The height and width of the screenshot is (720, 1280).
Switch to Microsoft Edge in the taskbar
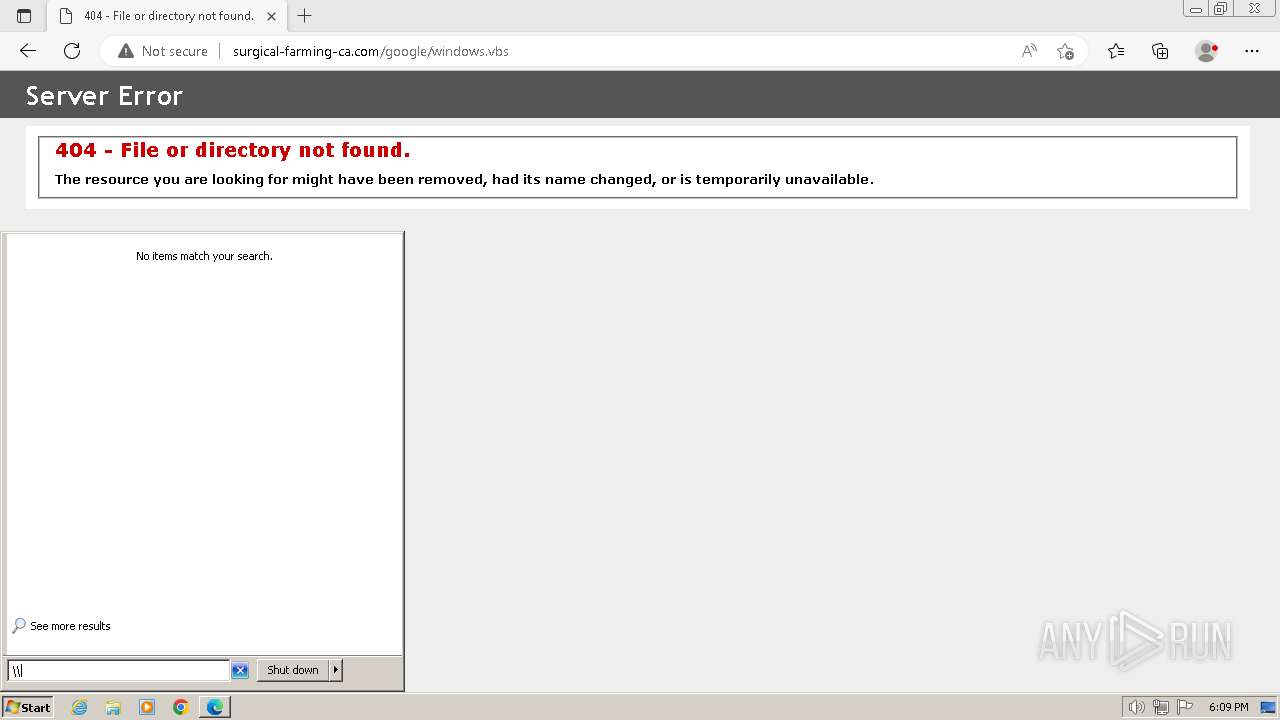[215, 707]
